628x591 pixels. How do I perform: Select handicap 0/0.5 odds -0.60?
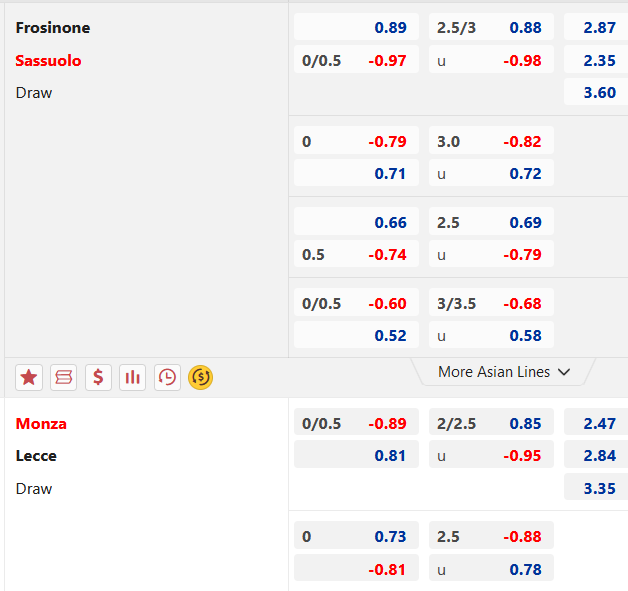(356, 303)
